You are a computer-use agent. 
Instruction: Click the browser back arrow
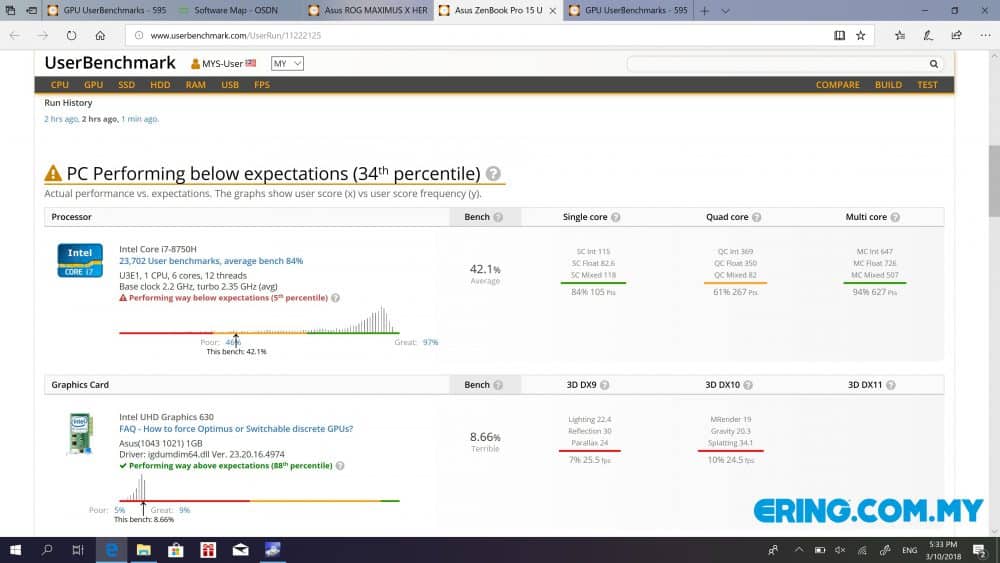click(x=14, y=36)
